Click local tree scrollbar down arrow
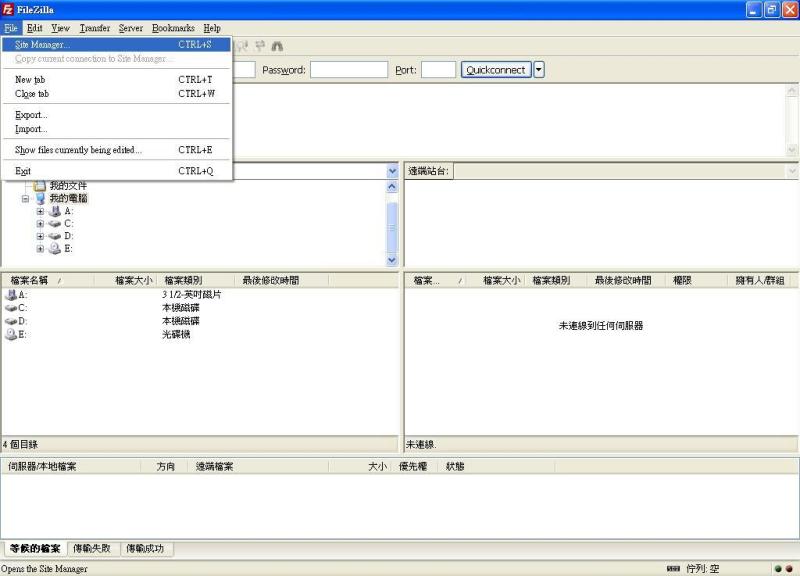Image resolution: width=800 pixels, height=576 pixels. 392,260
